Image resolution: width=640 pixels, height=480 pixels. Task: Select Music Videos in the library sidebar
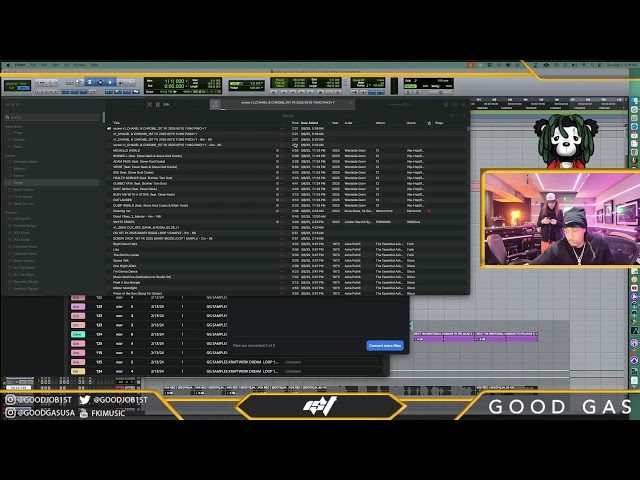tap(24, 189)
